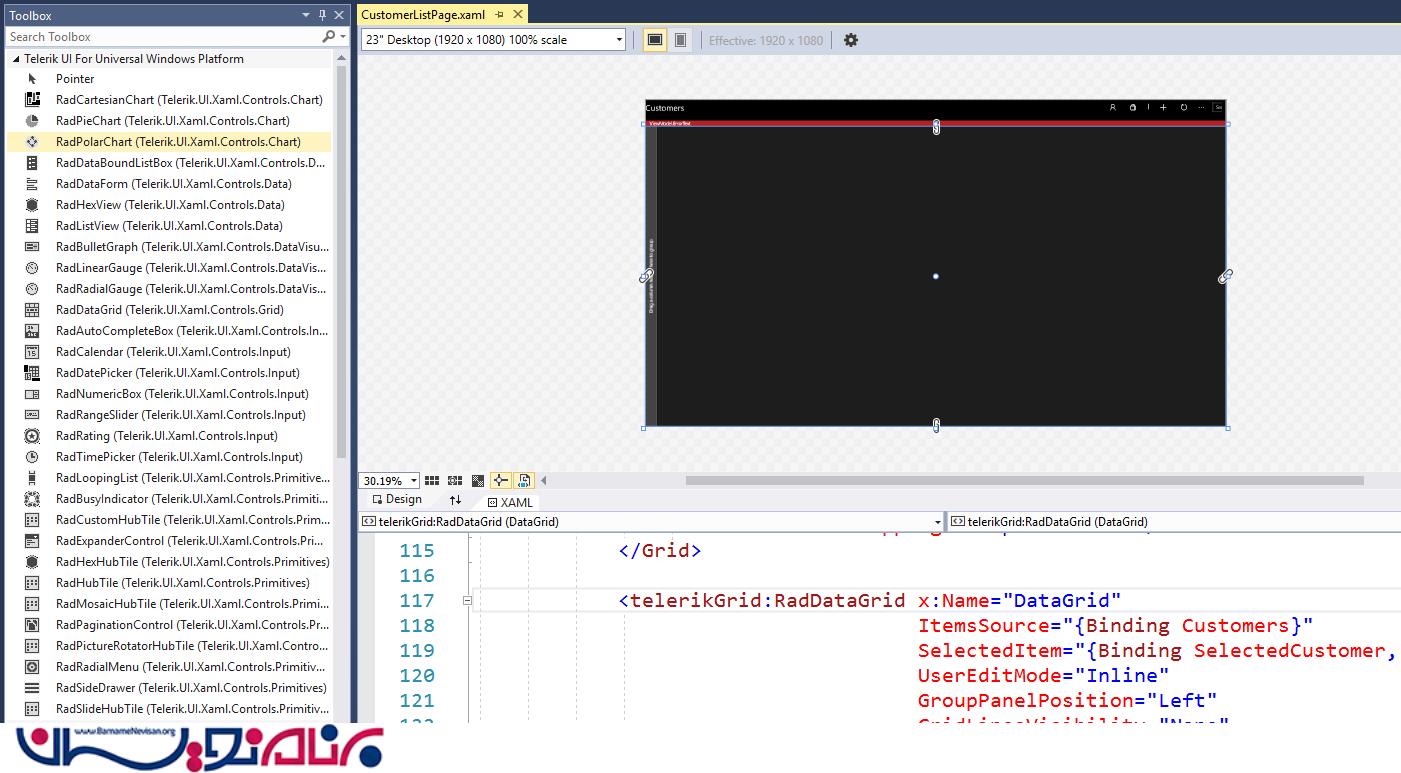The height and width of the screenshot is (773, 1401).
Task: Open the device size dropdown
Action: 619,40
